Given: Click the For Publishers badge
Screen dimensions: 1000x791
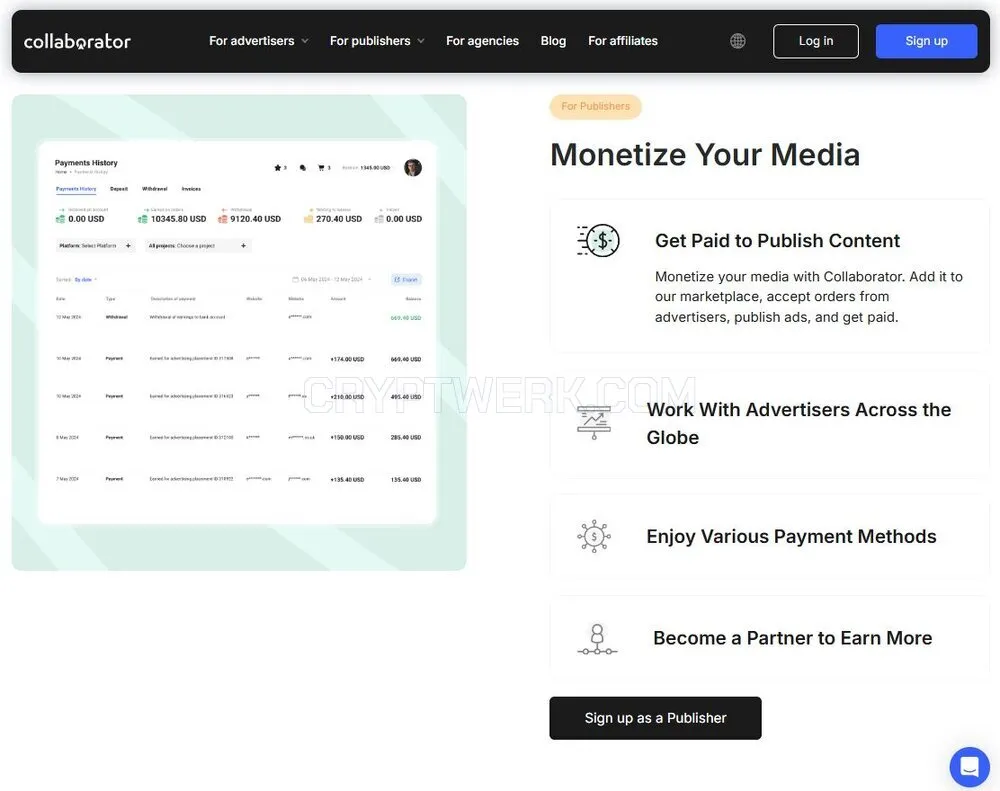Looking at the screenshot, I should pos(595,107).
